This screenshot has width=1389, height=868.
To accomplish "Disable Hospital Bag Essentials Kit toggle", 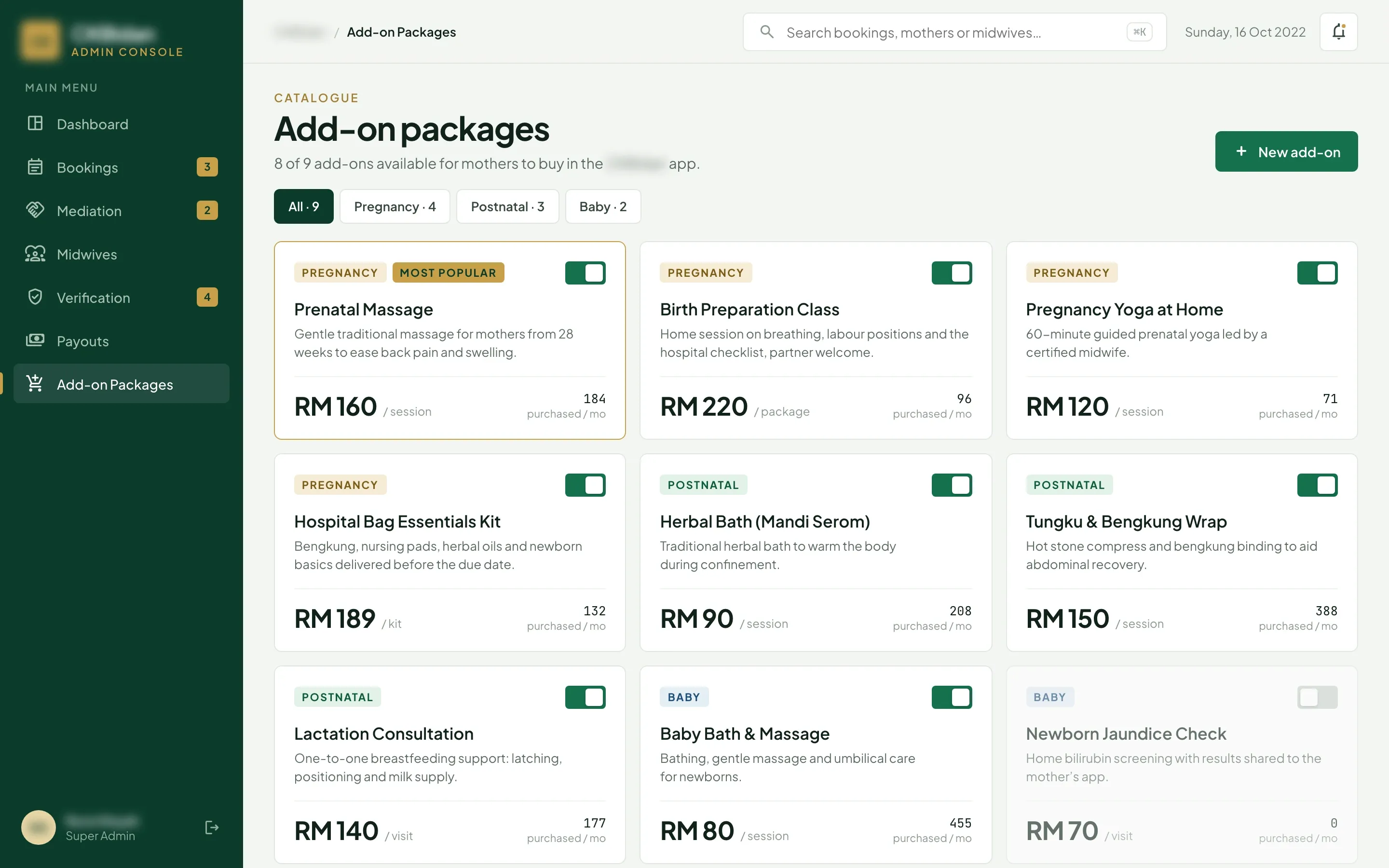I will [586, 485].
